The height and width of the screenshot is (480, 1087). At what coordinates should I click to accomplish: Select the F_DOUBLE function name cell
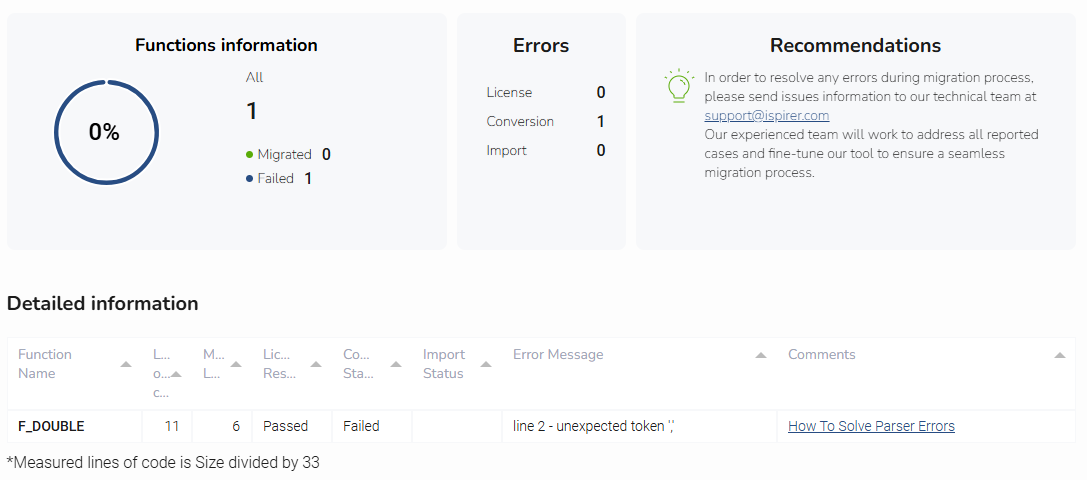coord(51,426)
